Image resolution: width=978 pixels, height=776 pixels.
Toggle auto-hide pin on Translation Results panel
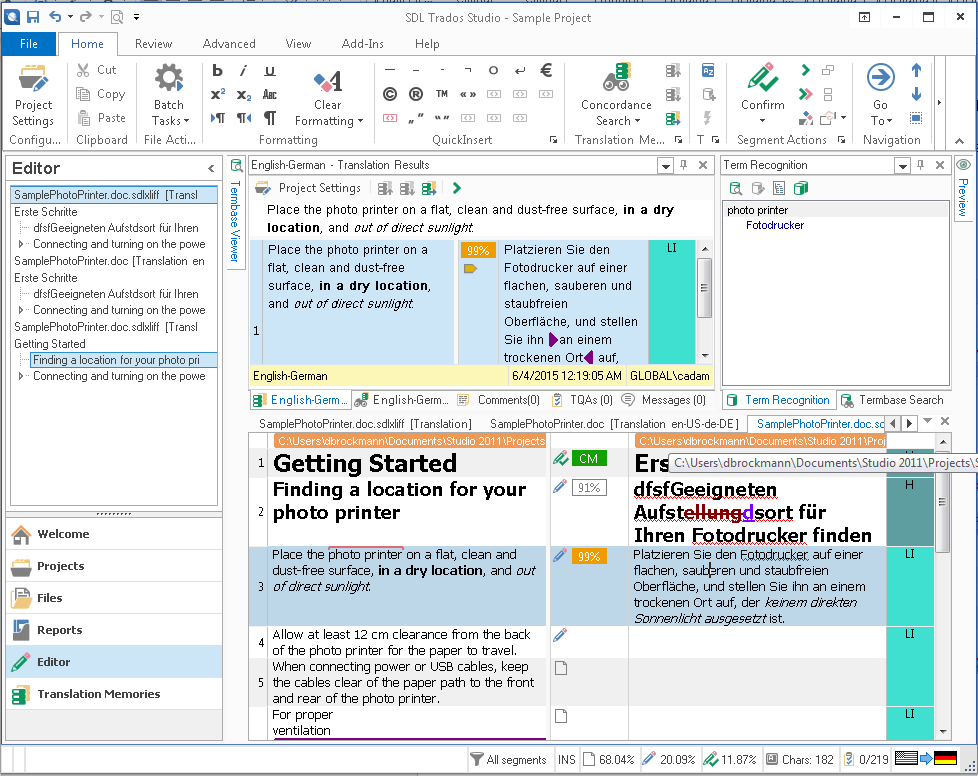coord(684,165)
